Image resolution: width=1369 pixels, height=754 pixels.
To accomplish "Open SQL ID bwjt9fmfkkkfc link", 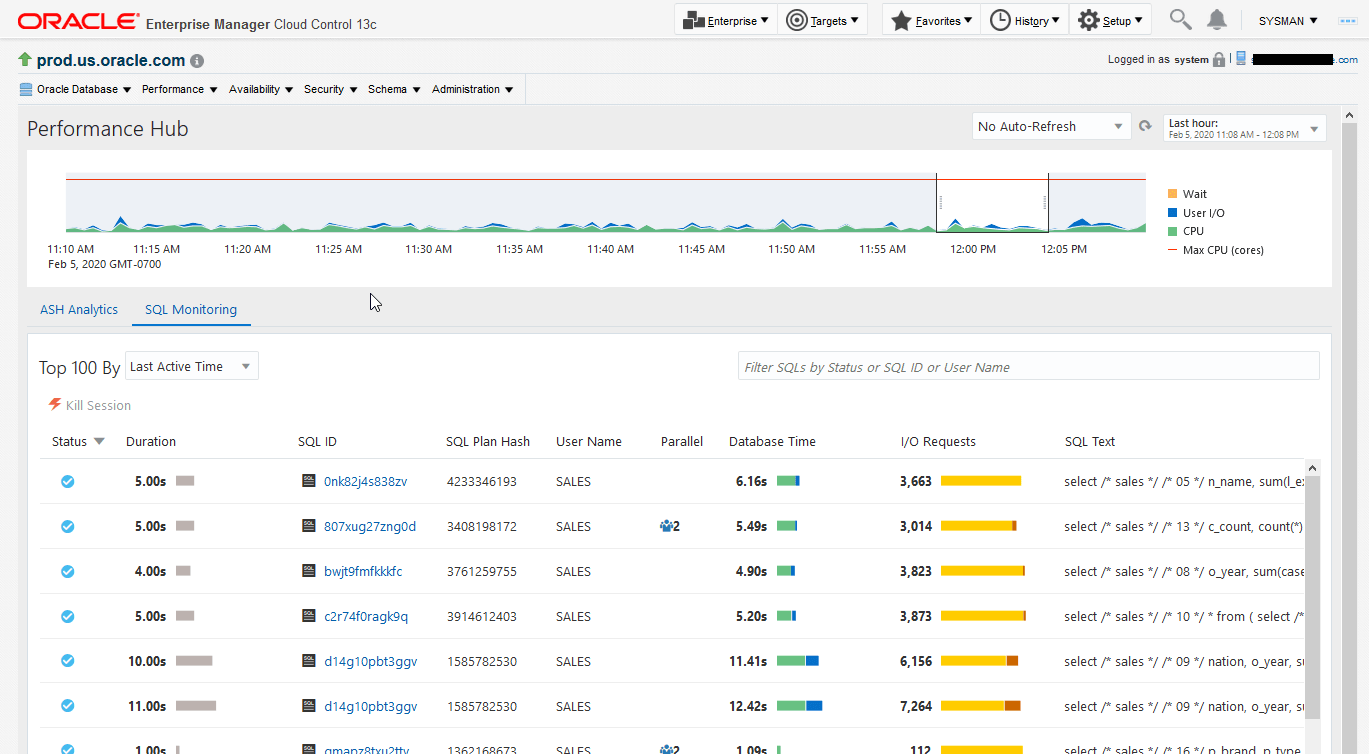I will [363, 571].
